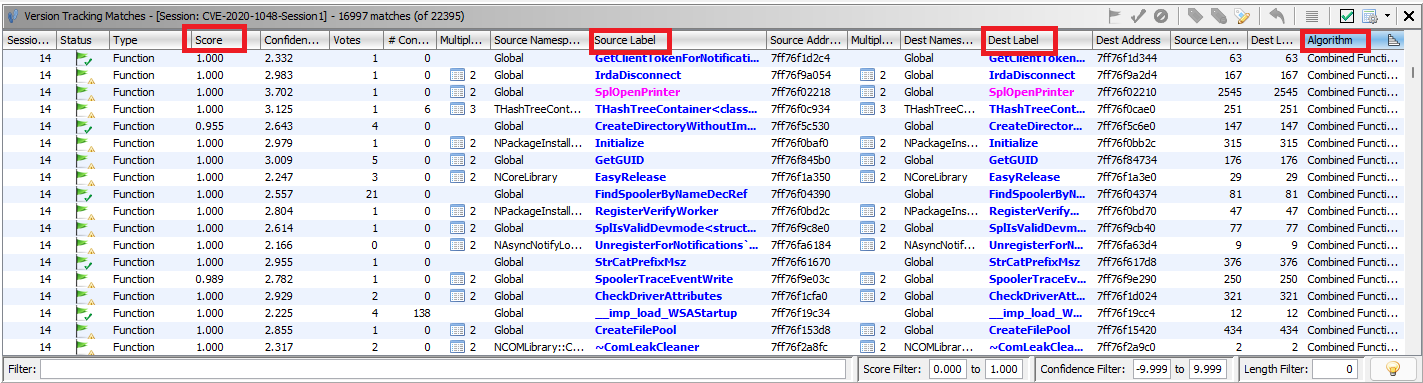The image size is (1423, 383).
Task: Click the Score Filter minimum value field
Action: 948,370
